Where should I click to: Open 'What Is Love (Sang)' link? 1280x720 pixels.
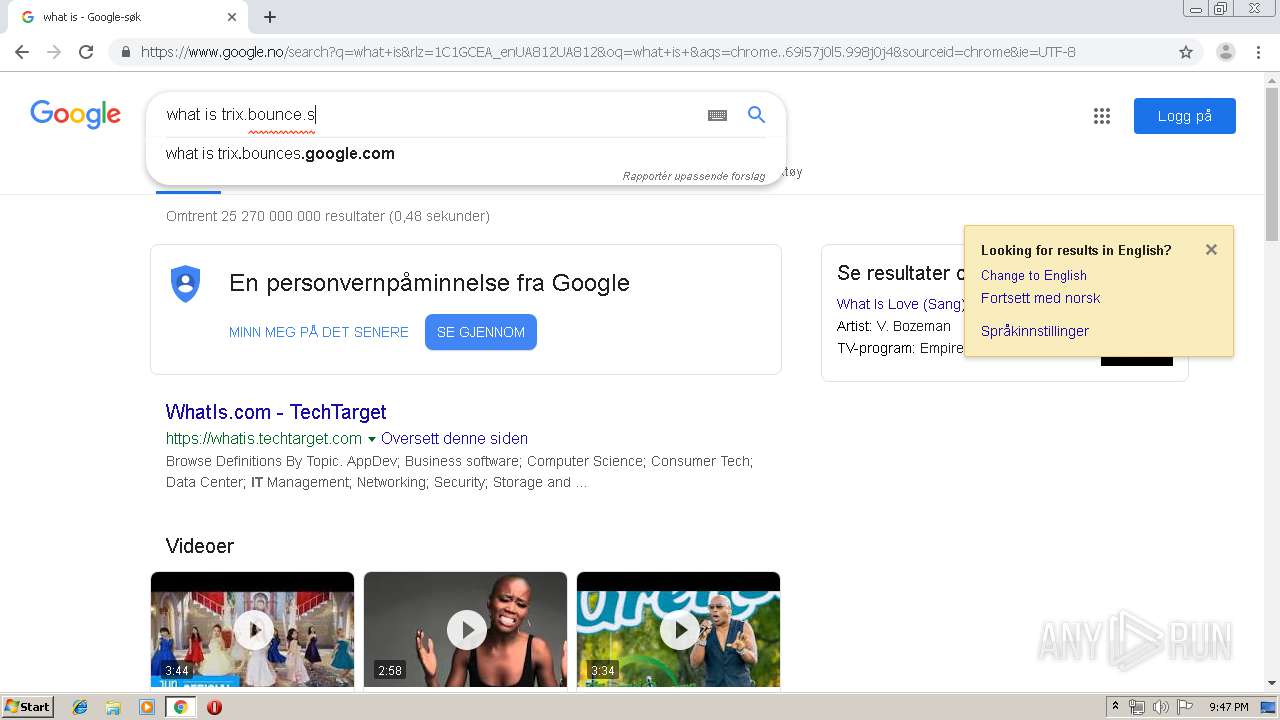click(x=901, y=304)
